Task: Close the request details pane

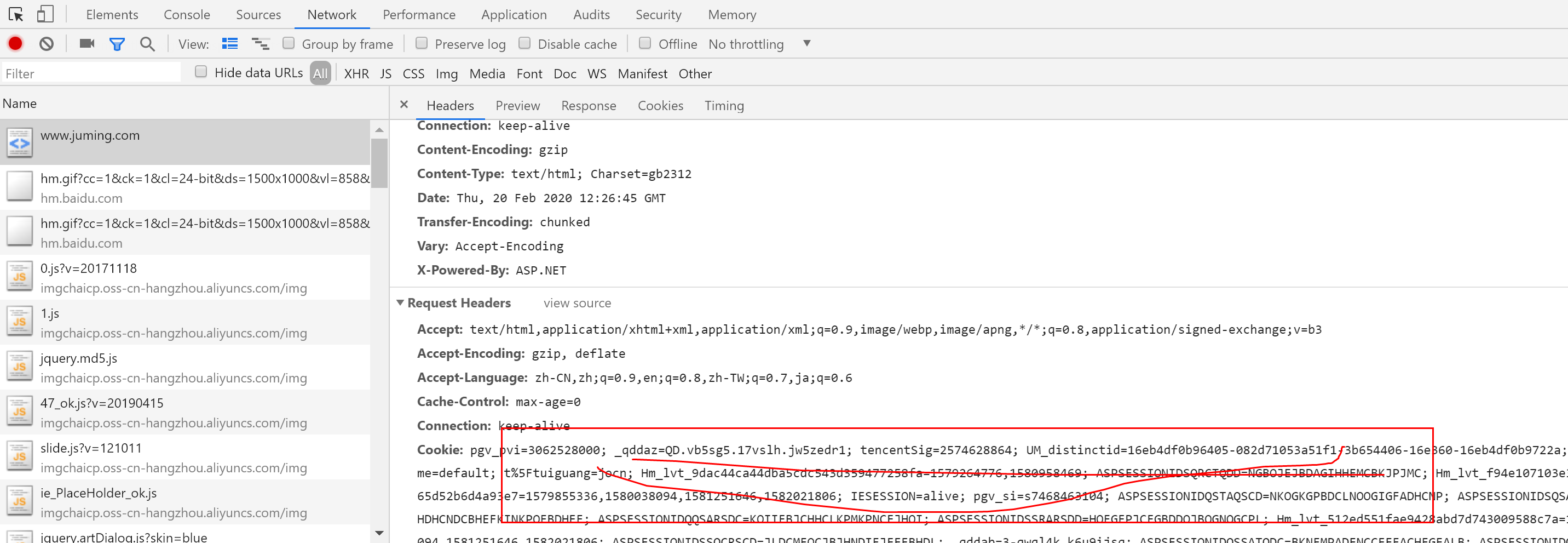Action: tap(403, 104)
